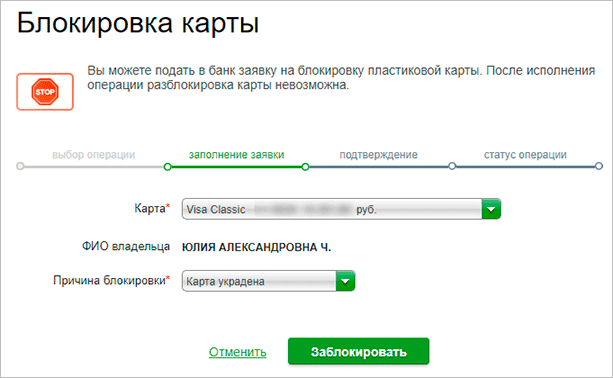Select the Visa Classic card field

(x=341, y=209)
